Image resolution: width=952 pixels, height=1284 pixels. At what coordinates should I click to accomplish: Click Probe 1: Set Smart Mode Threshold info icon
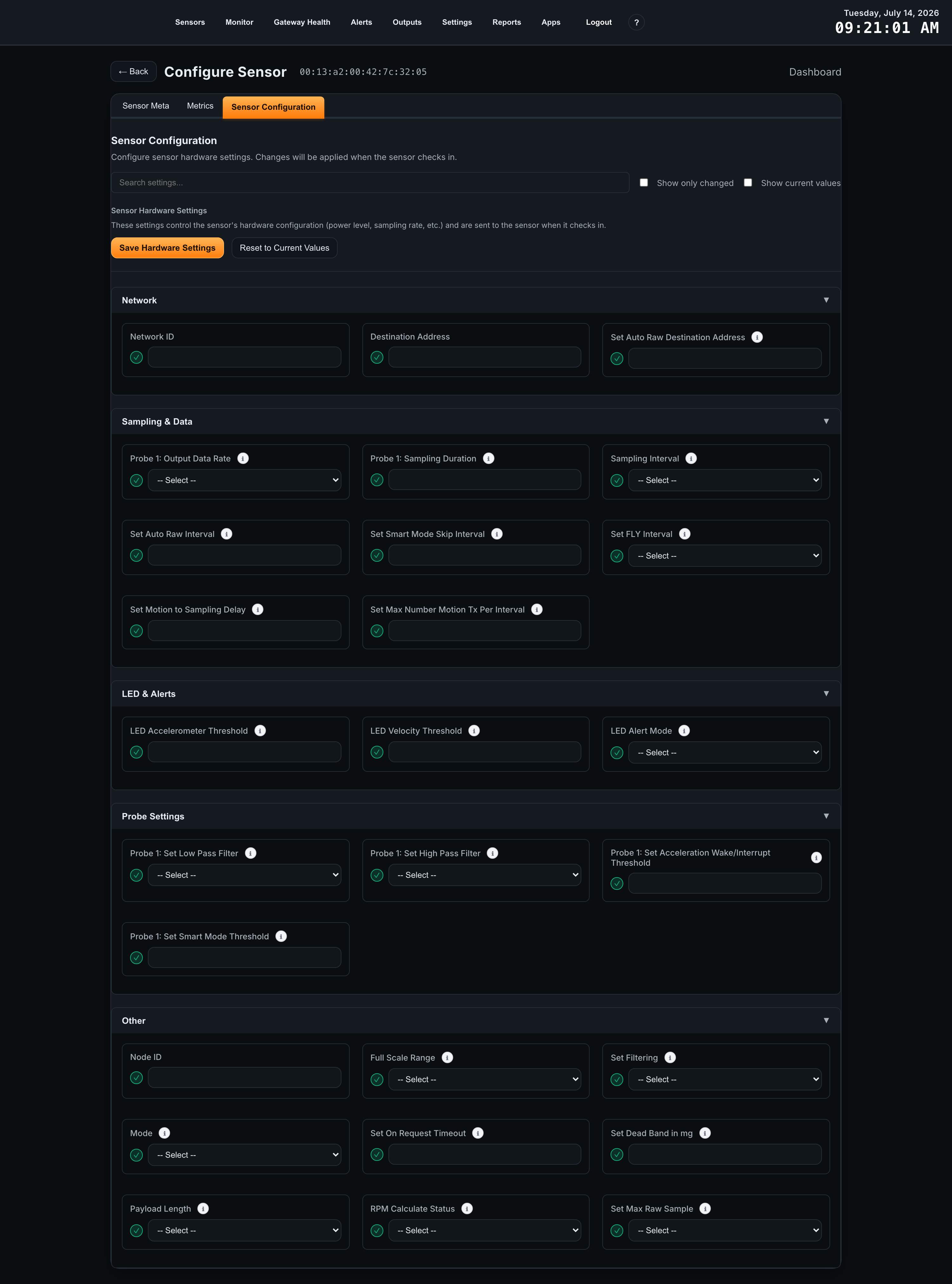click(281, 937)
